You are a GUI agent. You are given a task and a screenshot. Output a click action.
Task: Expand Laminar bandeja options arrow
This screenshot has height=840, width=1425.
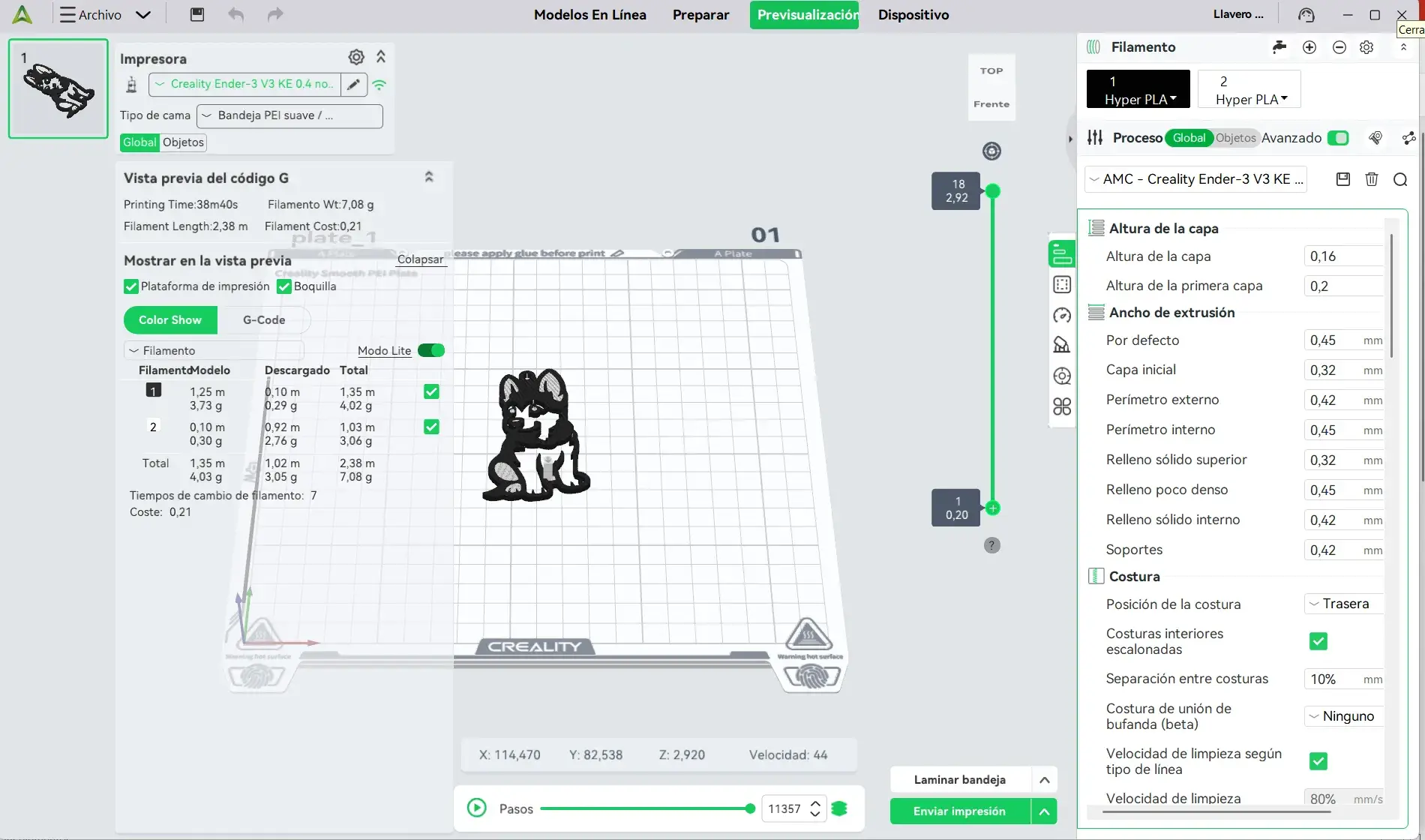(1045, 780)
